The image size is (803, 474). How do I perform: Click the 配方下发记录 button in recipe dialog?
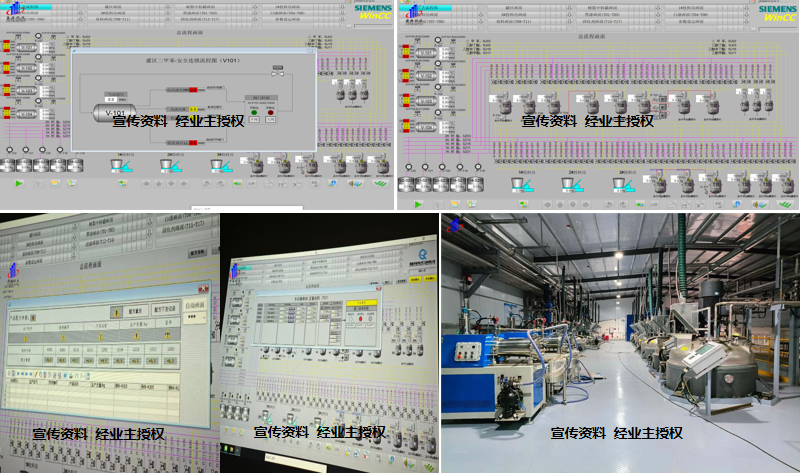[x=166, y=310]
